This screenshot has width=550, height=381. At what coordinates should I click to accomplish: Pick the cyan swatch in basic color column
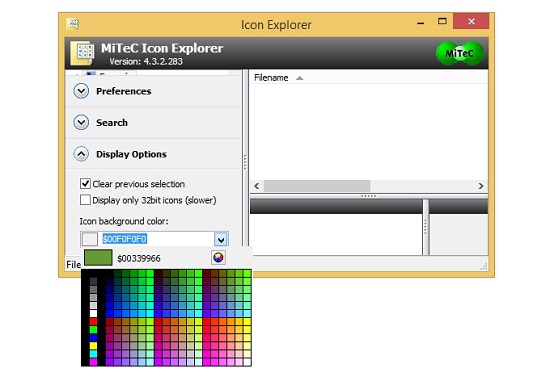(93, 354)
